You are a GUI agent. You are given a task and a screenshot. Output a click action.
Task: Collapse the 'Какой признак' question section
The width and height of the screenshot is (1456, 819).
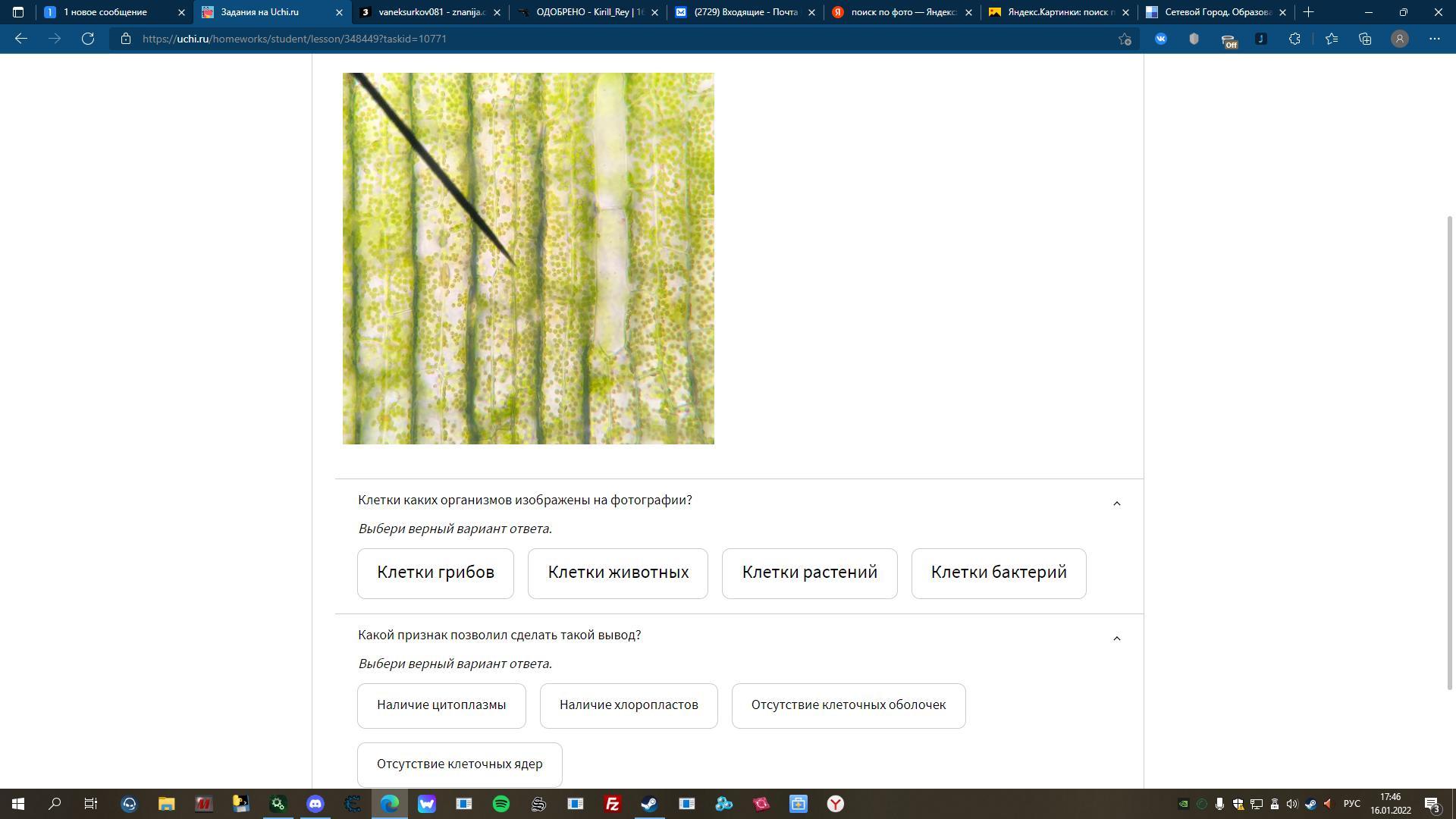tap(1116, 639)
